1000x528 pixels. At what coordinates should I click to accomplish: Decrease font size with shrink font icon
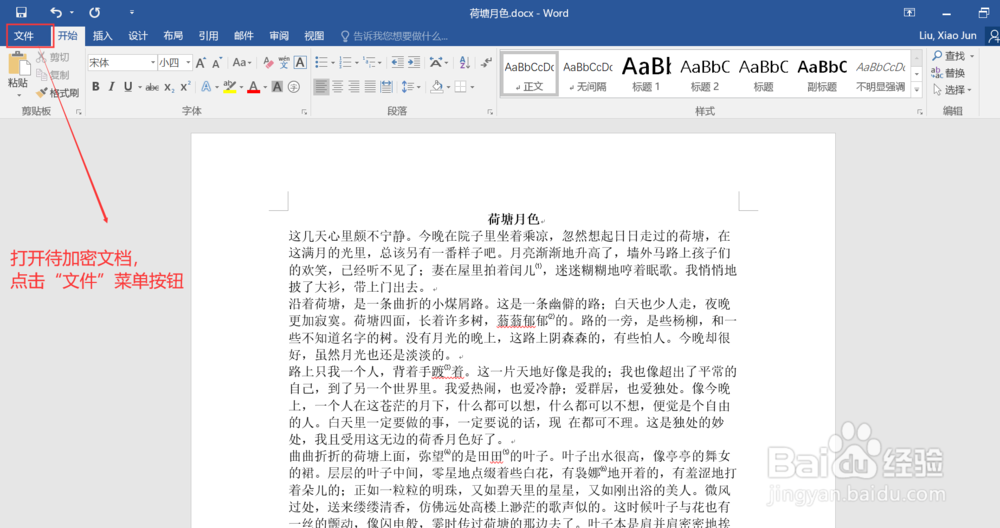[217, 62]
